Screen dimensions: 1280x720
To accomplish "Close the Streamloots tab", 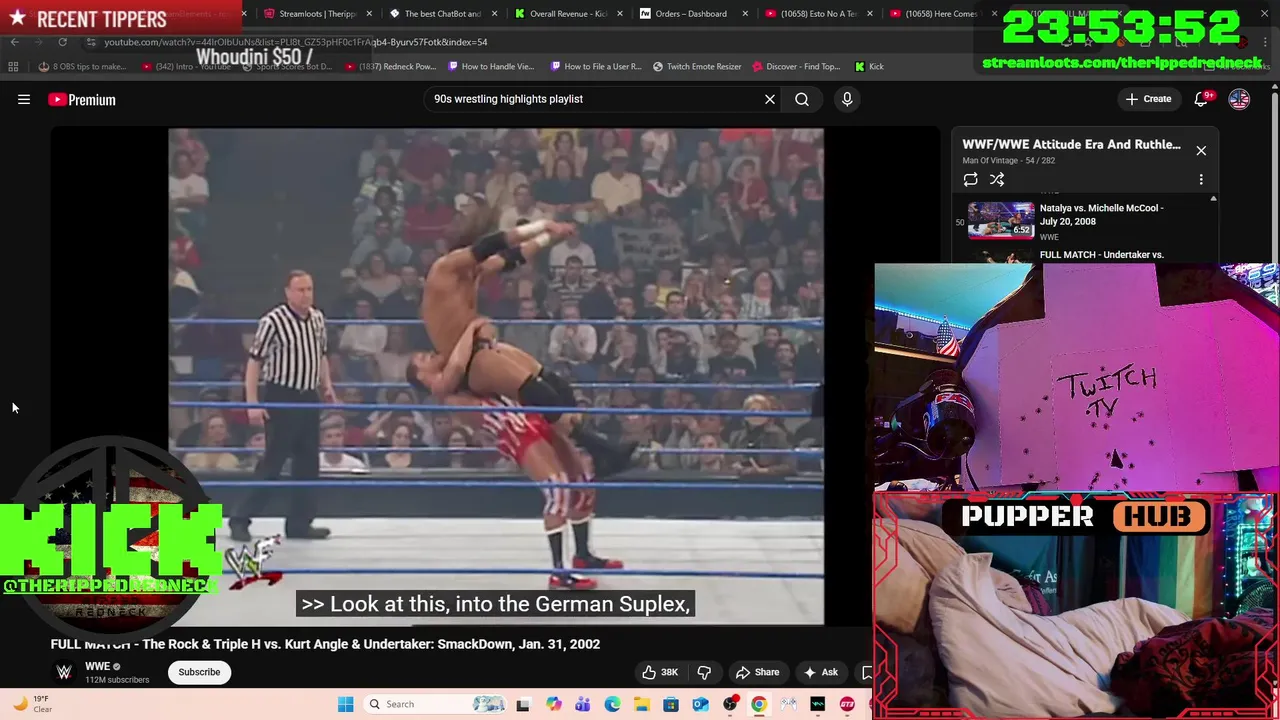I will [369, 14].
